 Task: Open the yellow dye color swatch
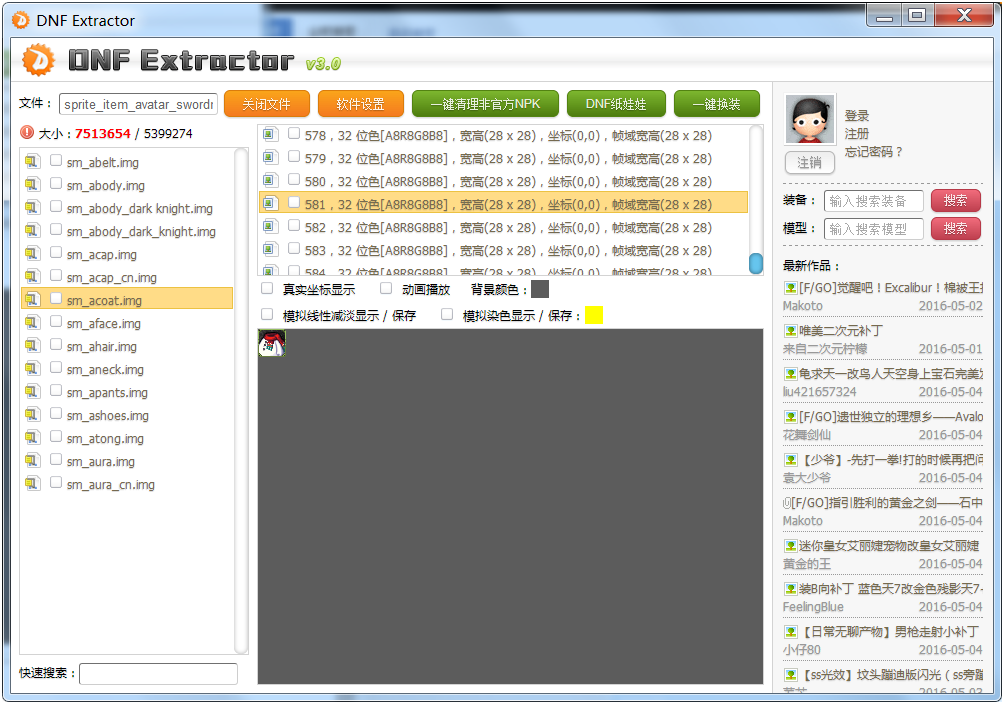click(594, 315)
